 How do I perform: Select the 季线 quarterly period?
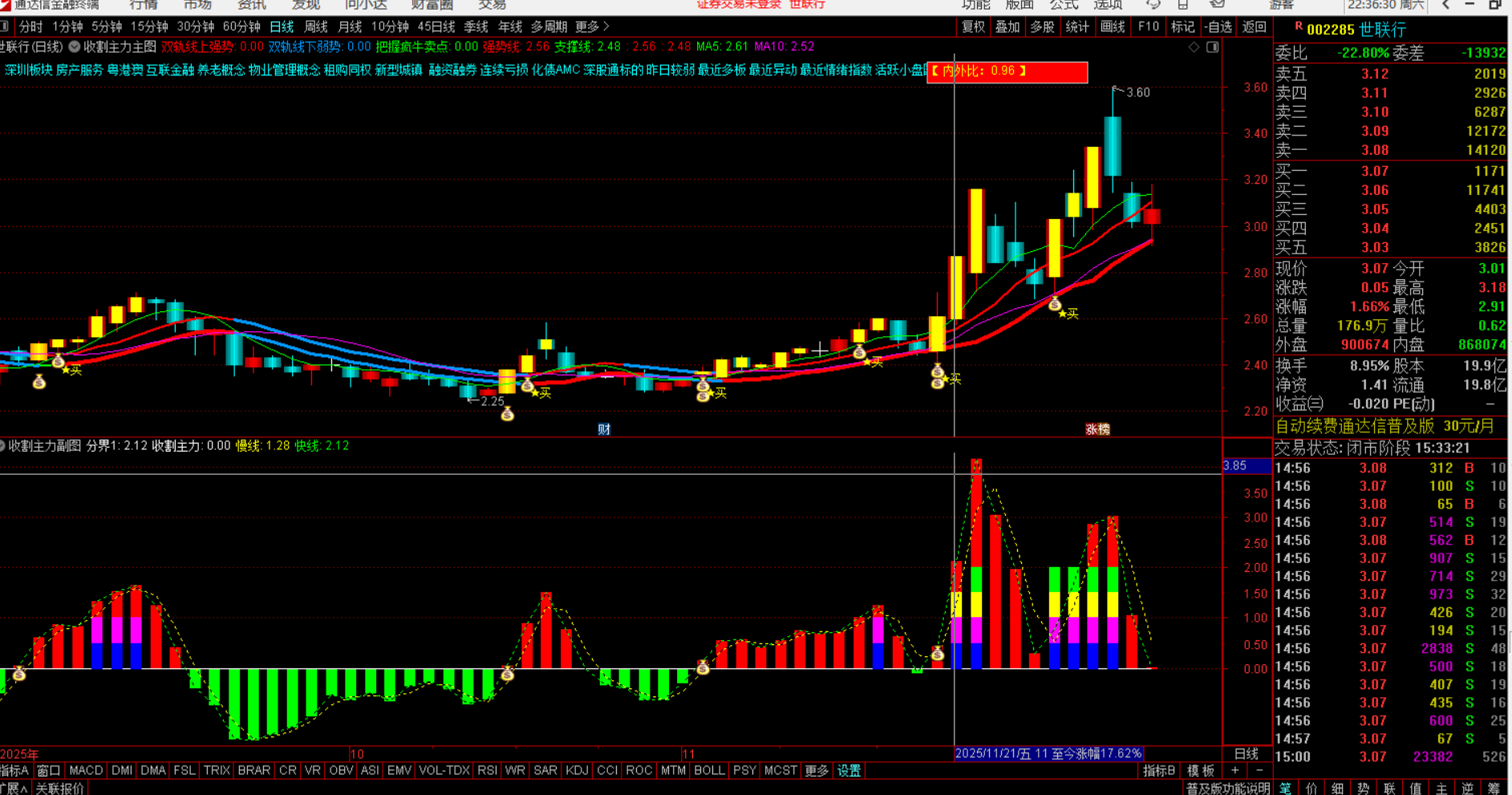(x=476, y=26)
